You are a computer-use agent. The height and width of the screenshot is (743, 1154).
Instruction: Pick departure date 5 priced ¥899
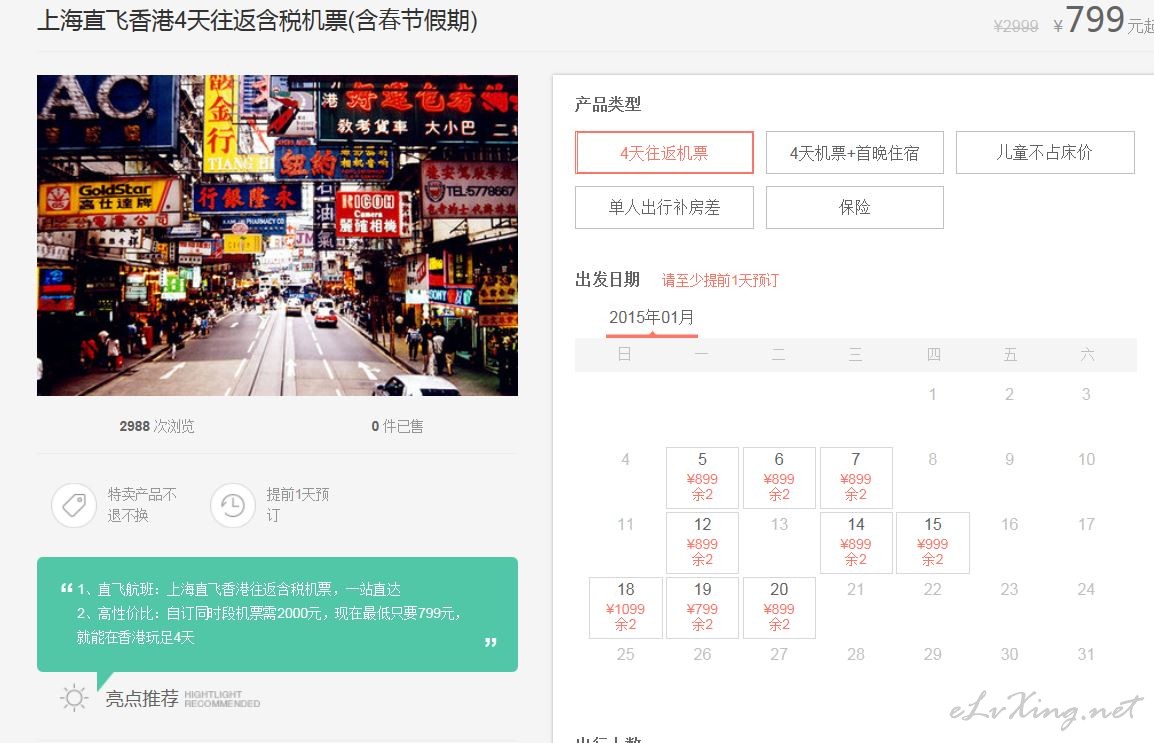click(702, 477)
